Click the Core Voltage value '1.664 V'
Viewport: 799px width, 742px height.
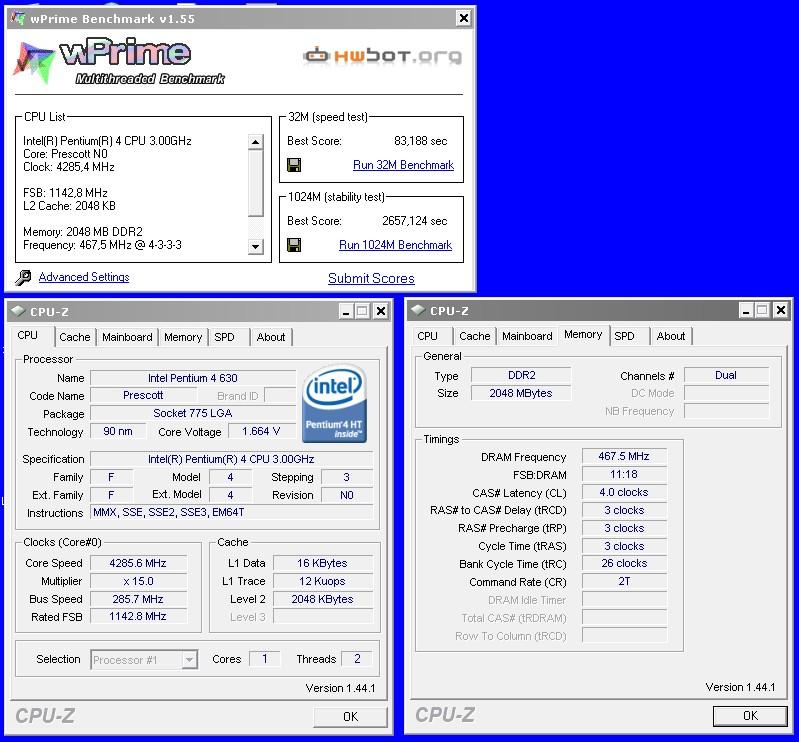click(x=261, y=431)
